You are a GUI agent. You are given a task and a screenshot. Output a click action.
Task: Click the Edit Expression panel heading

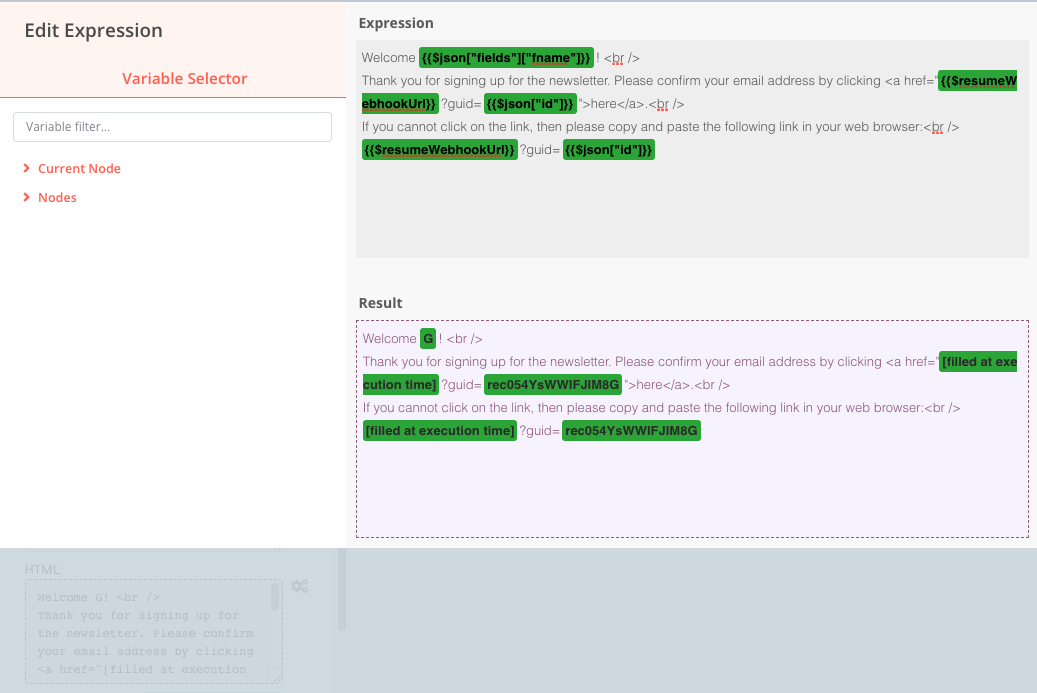93,30
